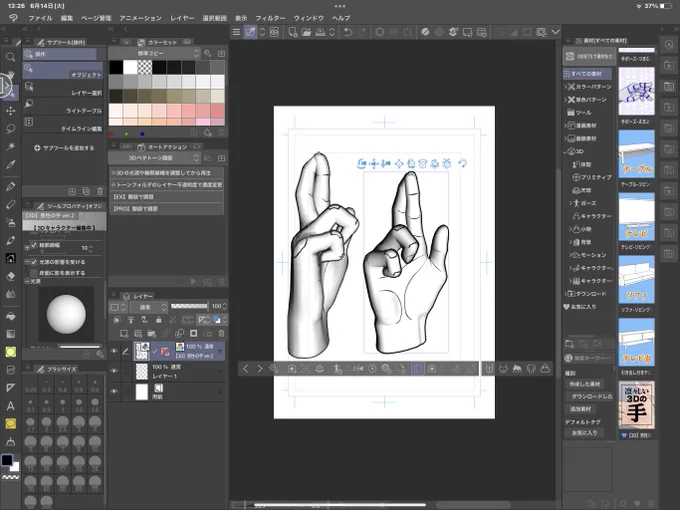Select the Auto select magic wand tool

pos(10,147)
